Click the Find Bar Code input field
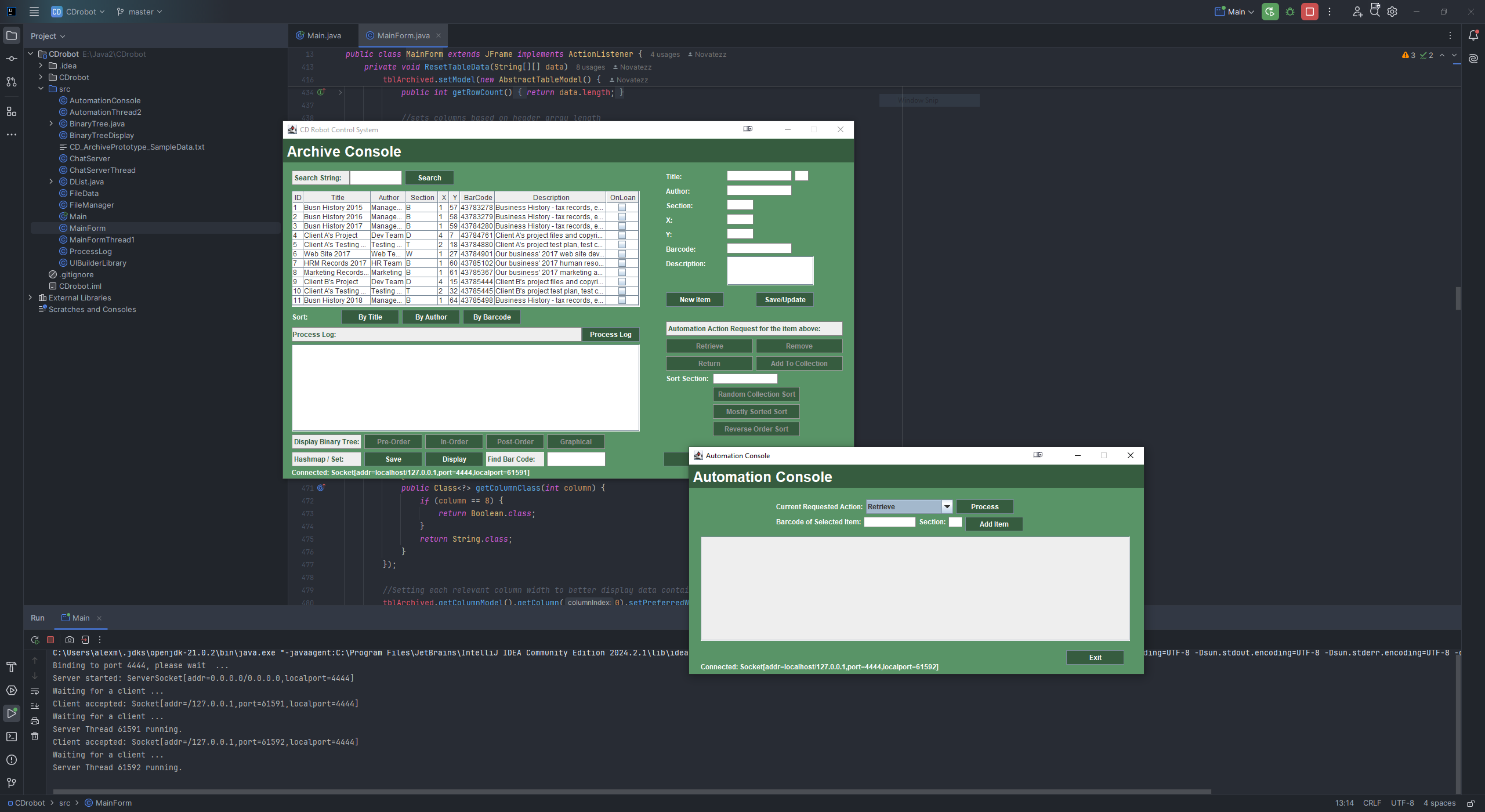The image size is (1485, 812). (x=576, y=459)
